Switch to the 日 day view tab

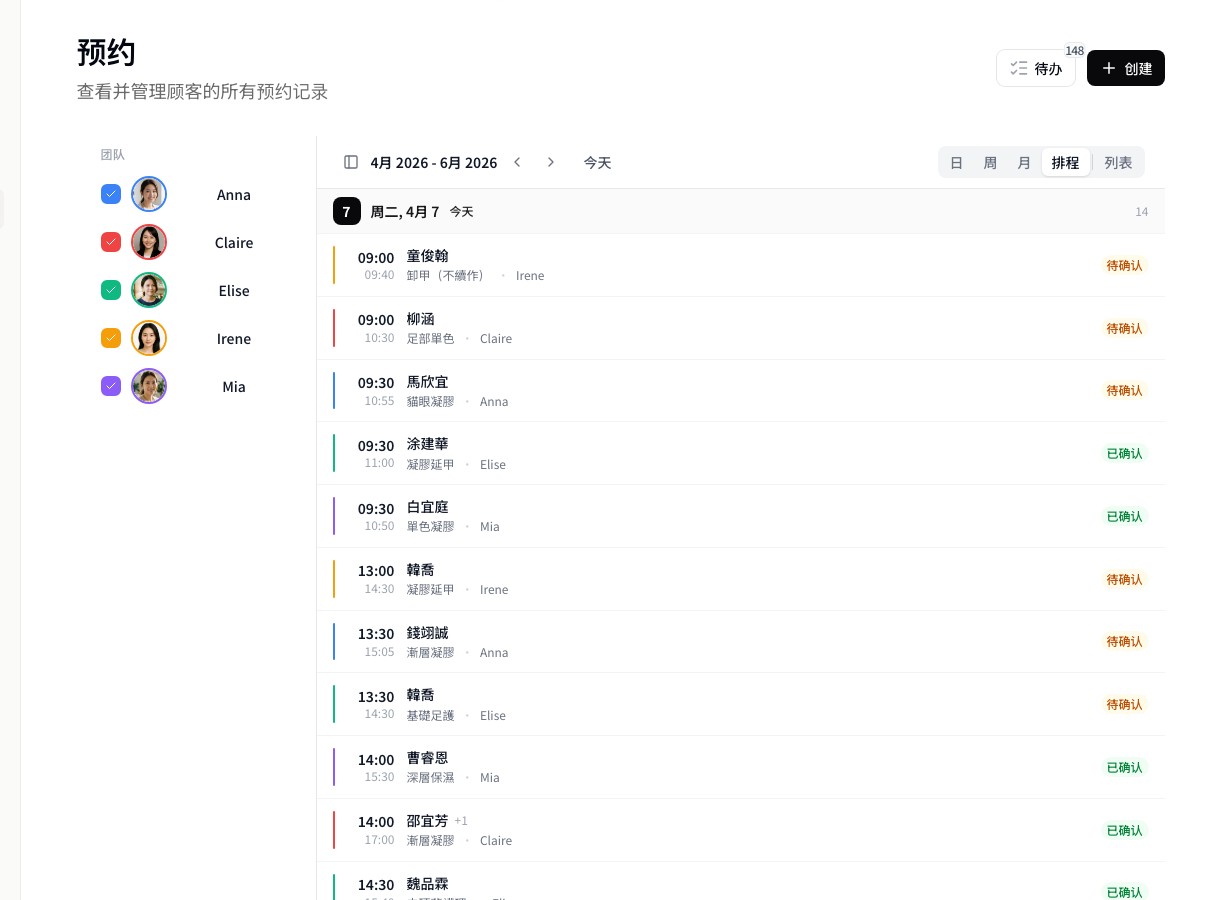pyautogui.click(x=956, y=162)
